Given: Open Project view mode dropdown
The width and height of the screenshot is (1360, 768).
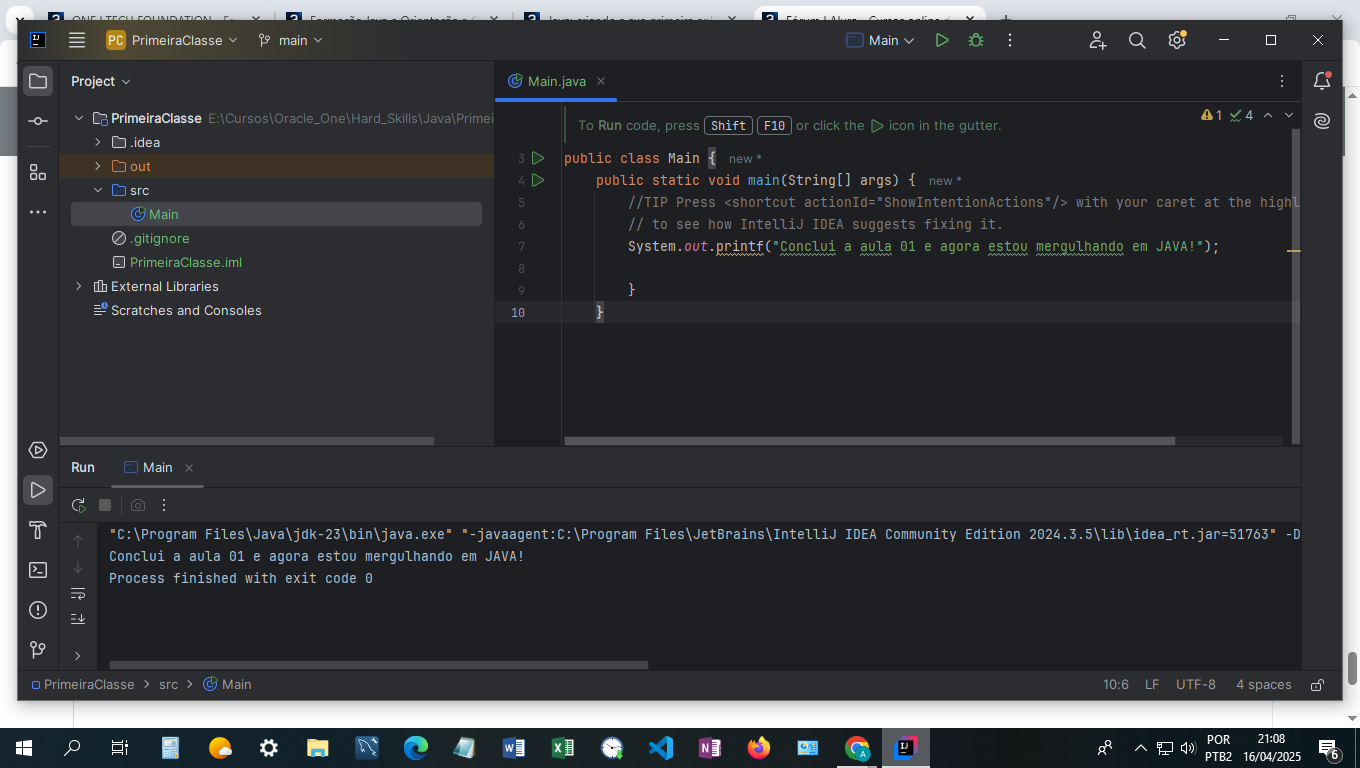Looking at the screenshot, I should 101,81.
